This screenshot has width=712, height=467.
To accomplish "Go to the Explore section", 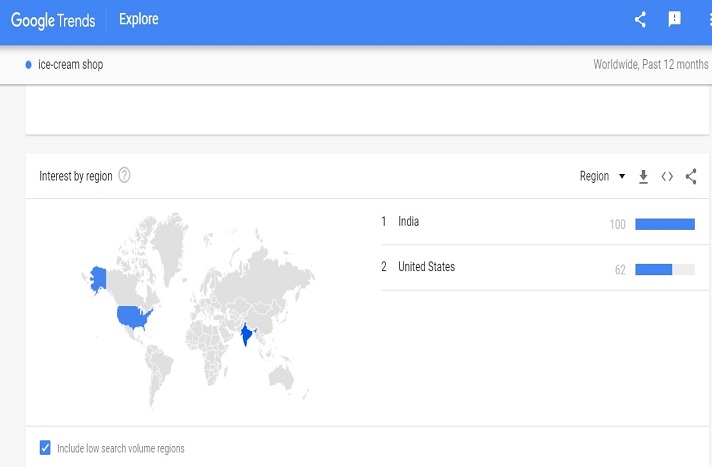I will pyautogui.click(x=138, y=19).
